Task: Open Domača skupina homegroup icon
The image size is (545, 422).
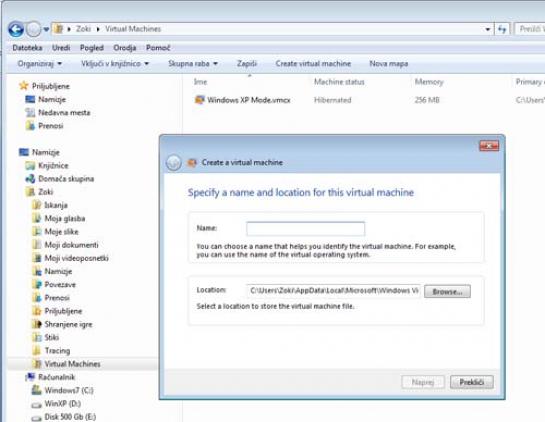Action: [30, 179]
